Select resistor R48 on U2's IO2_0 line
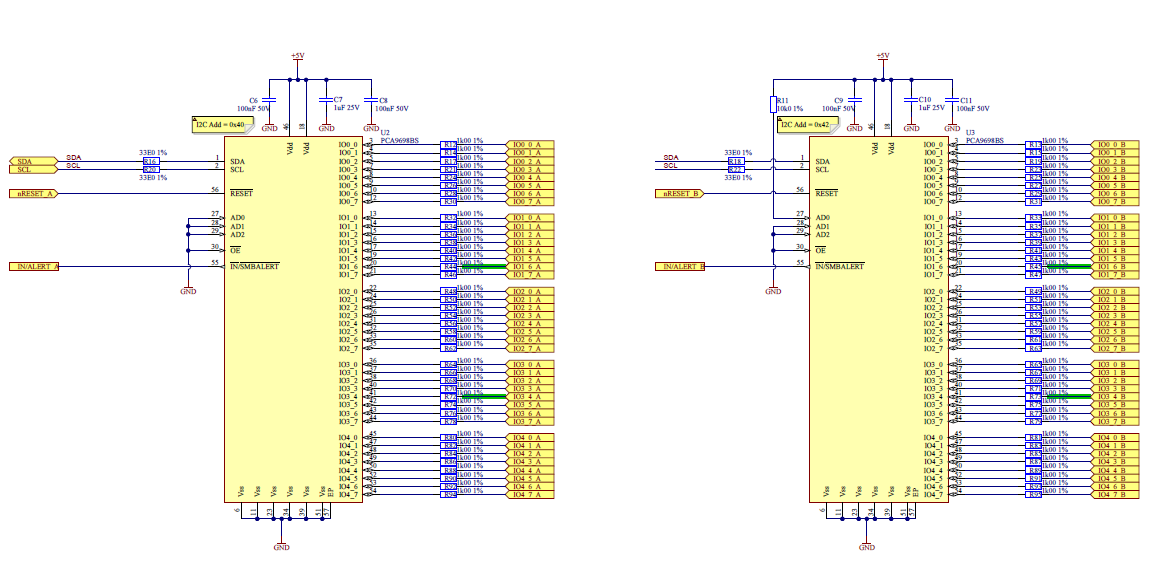This screenshot has width=1171, height=584. tap(449, 291)
